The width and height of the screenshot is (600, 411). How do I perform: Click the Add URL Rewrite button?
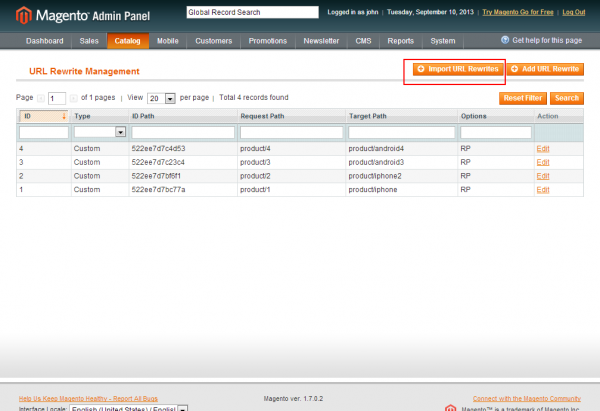click(x=545, y=69)
